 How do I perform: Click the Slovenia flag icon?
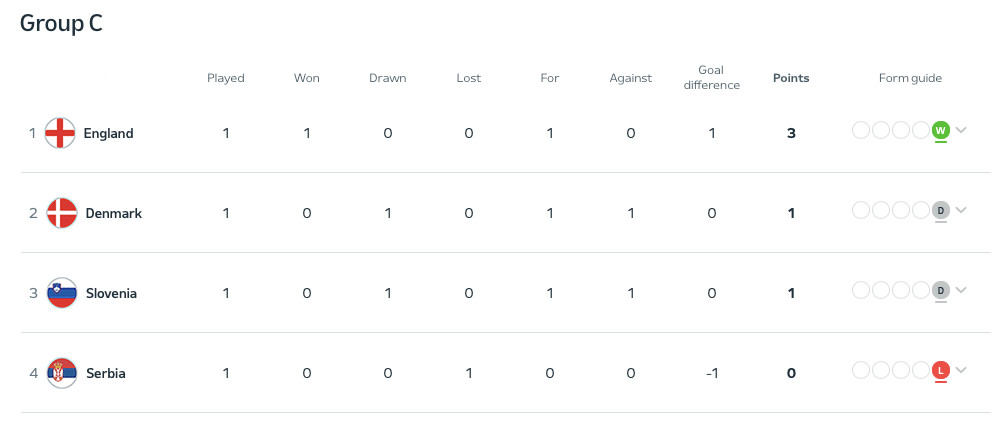(x=62, y=293)
